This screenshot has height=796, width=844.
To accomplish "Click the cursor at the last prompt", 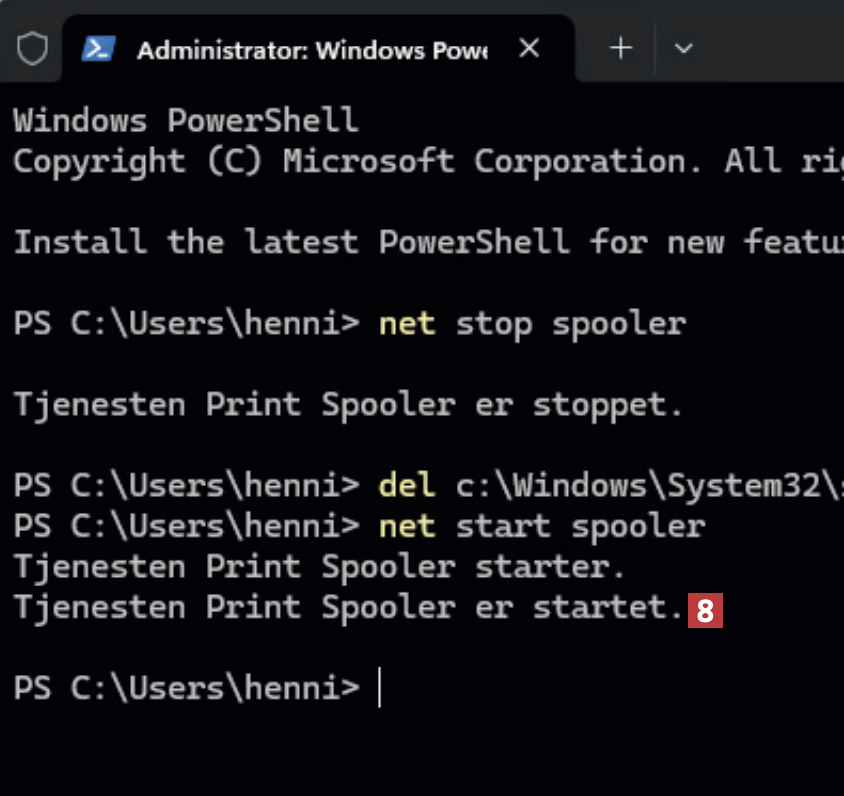I will (380, 688).
